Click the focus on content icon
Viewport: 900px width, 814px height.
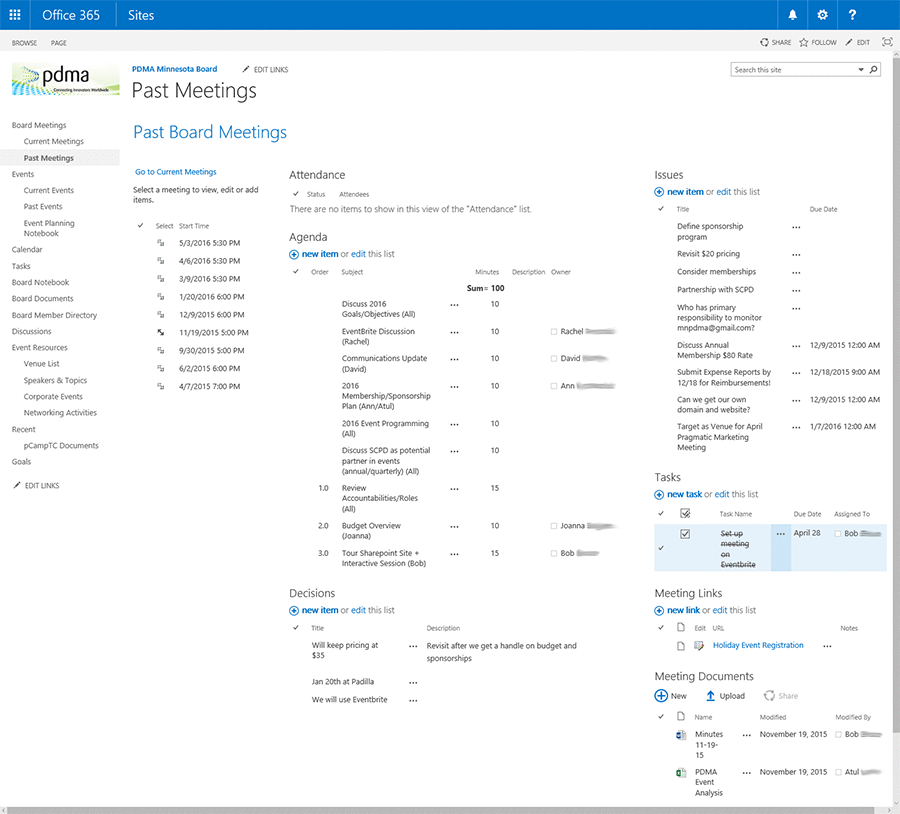pos(886,43)
